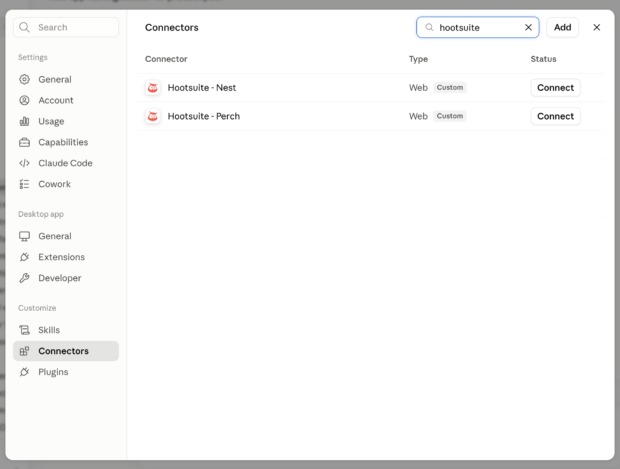Screen dimensions: 620x469
Task: Open the Developer settings
Action: coord(66,278)
